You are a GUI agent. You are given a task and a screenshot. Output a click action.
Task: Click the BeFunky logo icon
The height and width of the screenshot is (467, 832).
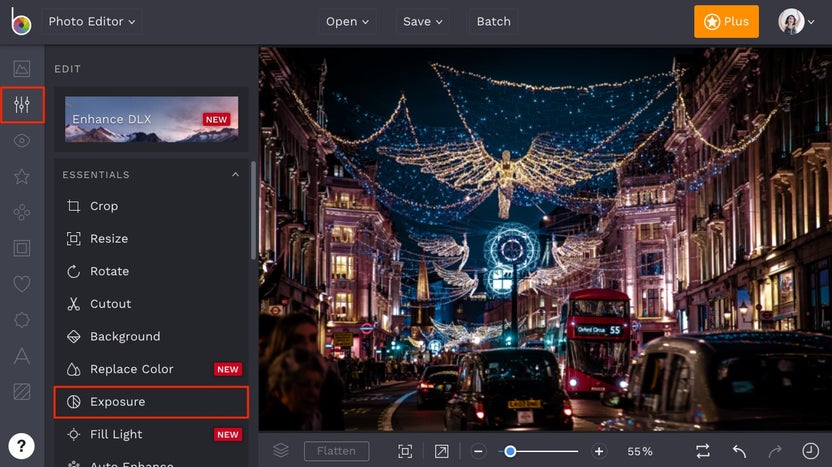[21, 21]
